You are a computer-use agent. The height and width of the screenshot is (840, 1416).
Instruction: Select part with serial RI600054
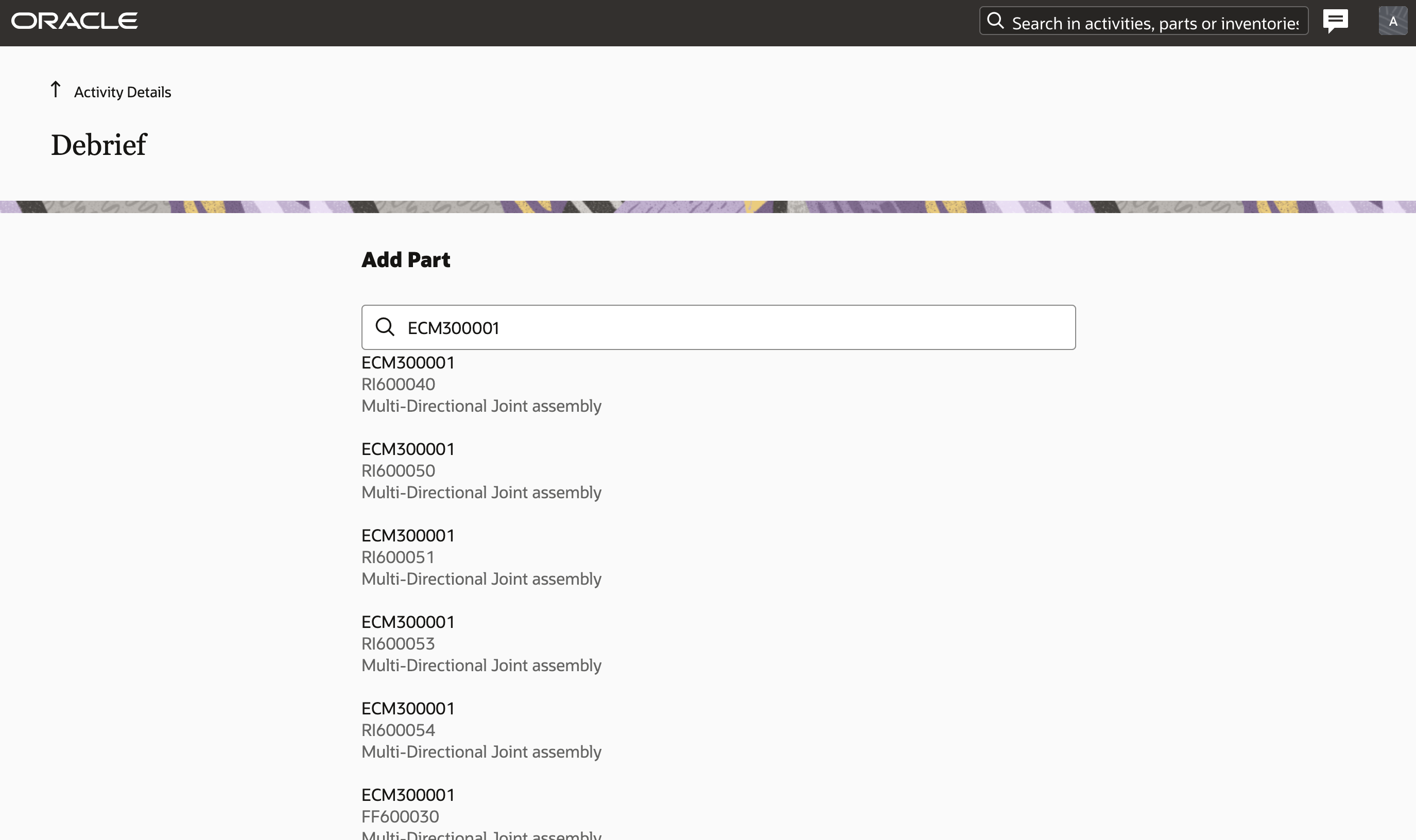(398, 730)
